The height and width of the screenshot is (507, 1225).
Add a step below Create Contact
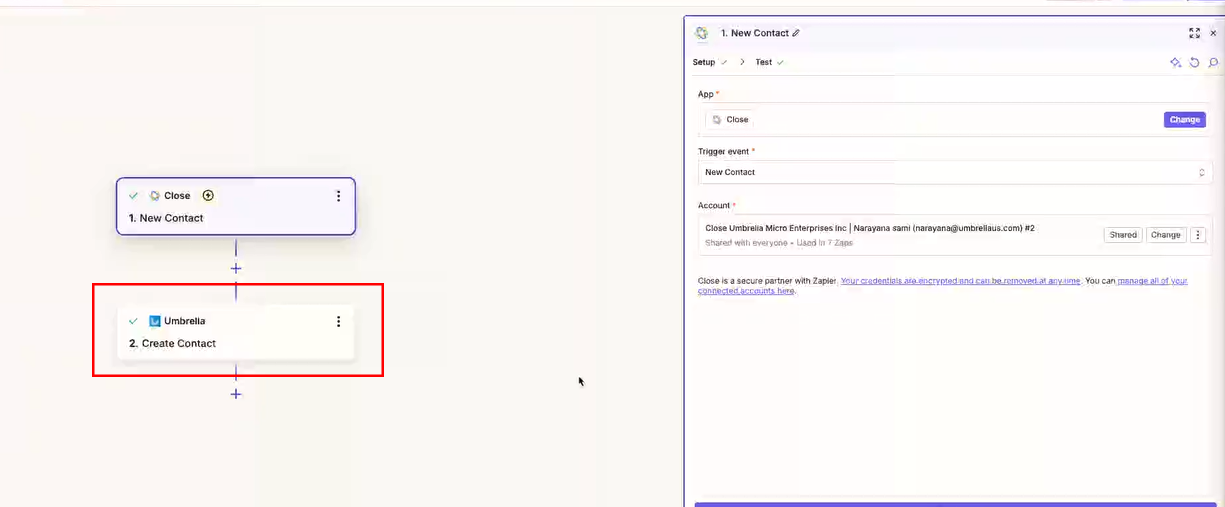pyautogui.click(x=236, y=394)
